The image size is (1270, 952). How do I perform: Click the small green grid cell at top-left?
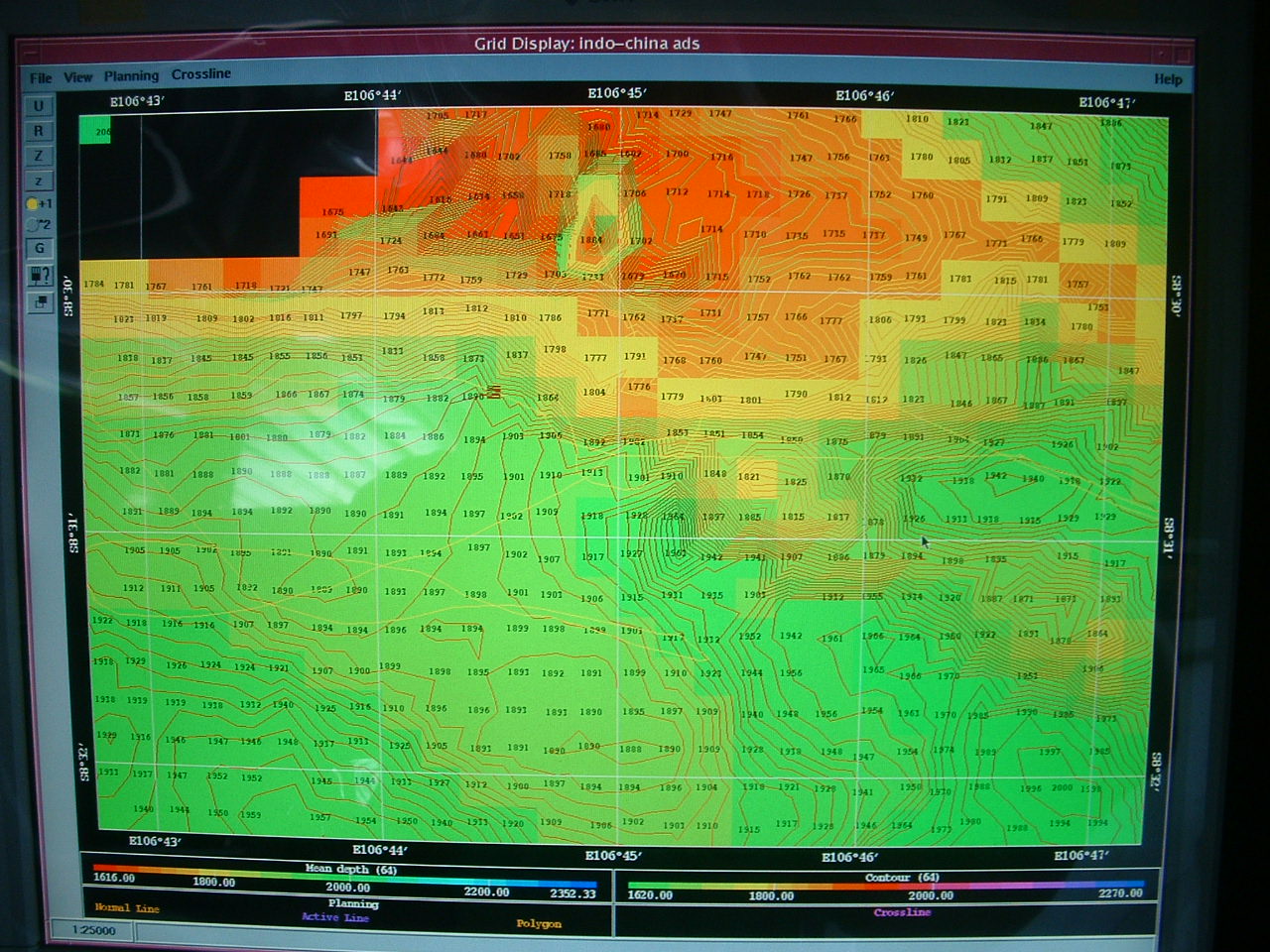(95, 130)
